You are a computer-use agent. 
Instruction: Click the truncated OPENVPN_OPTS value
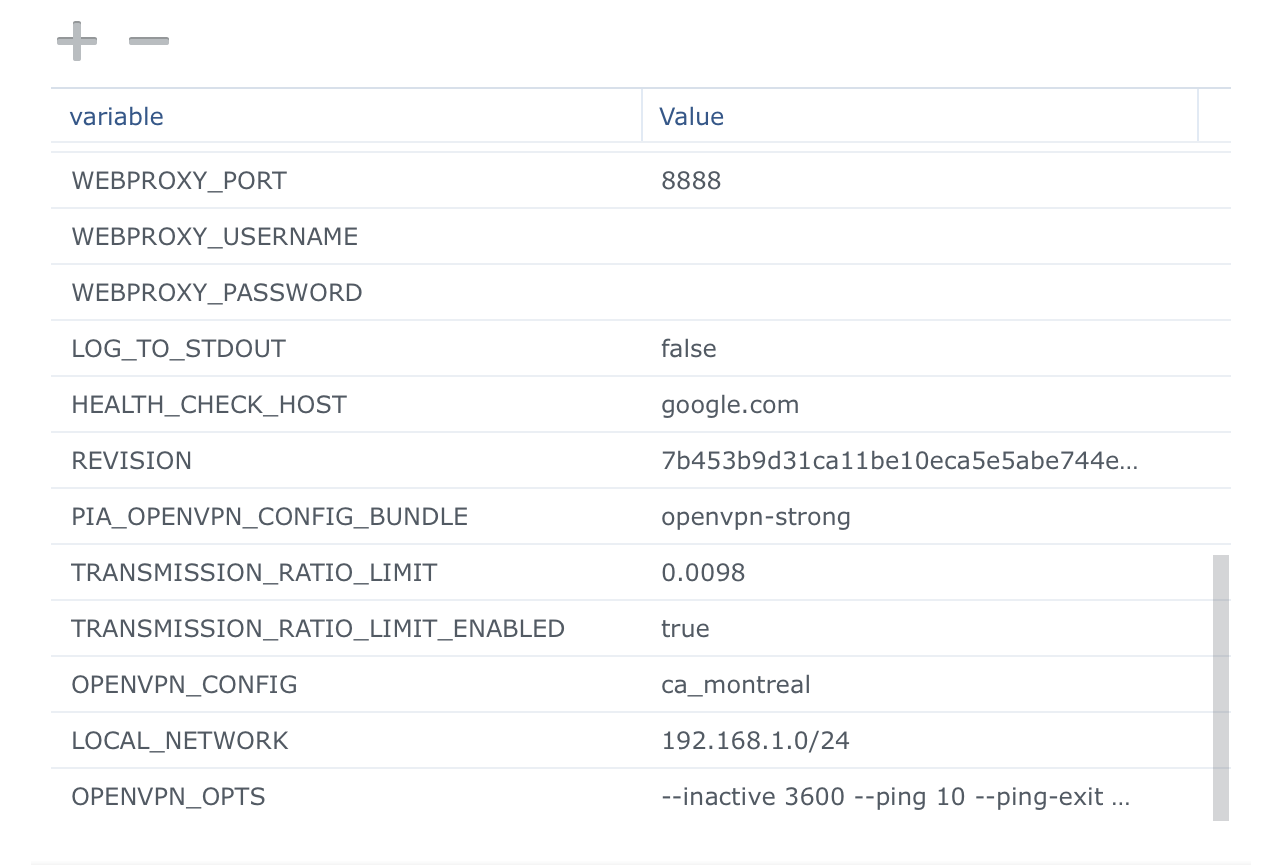pyautogui.click(x=895, y=796)
